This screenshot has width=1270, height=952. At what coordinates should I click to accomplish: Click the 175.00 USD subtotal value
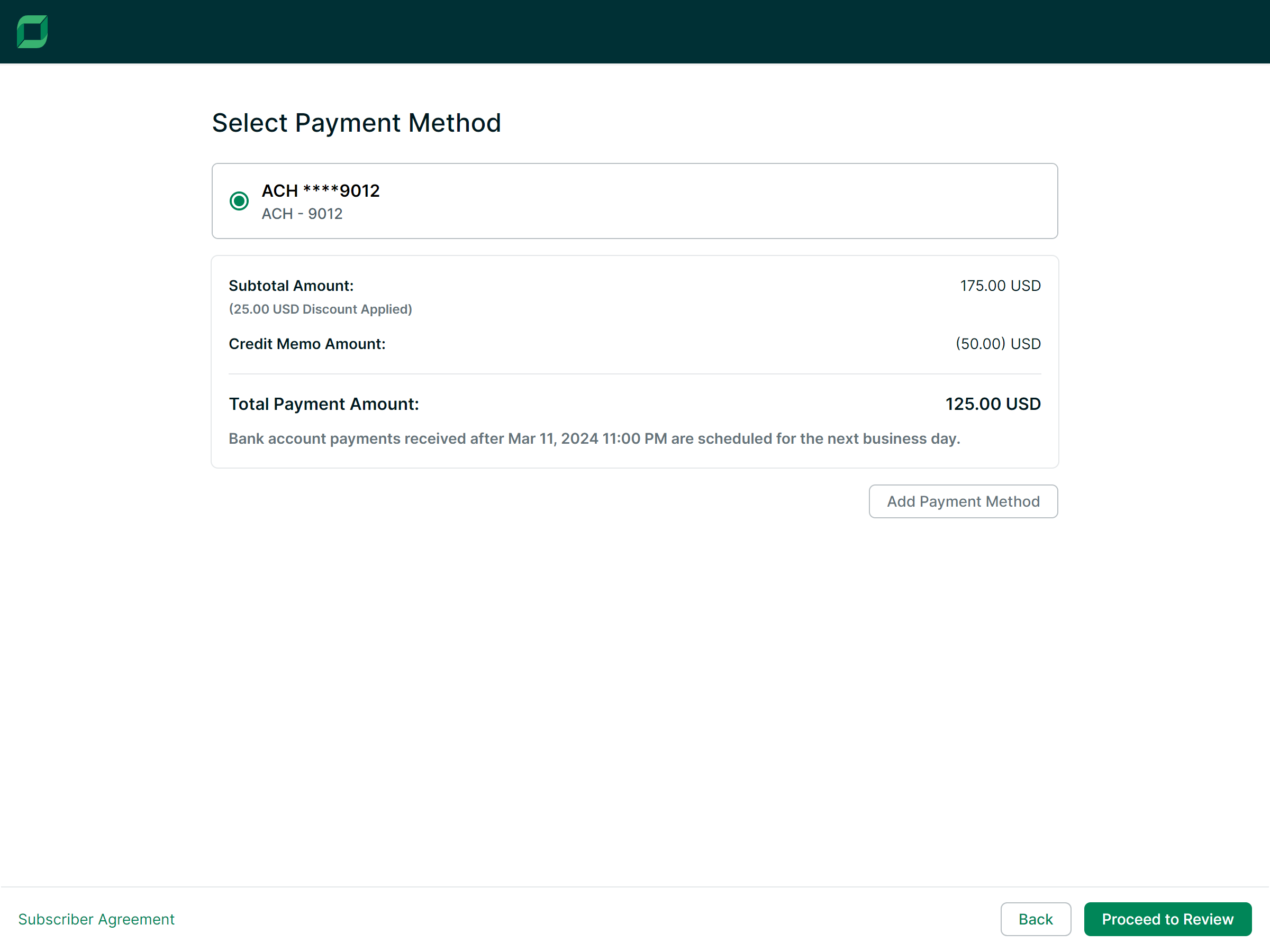1000,286
